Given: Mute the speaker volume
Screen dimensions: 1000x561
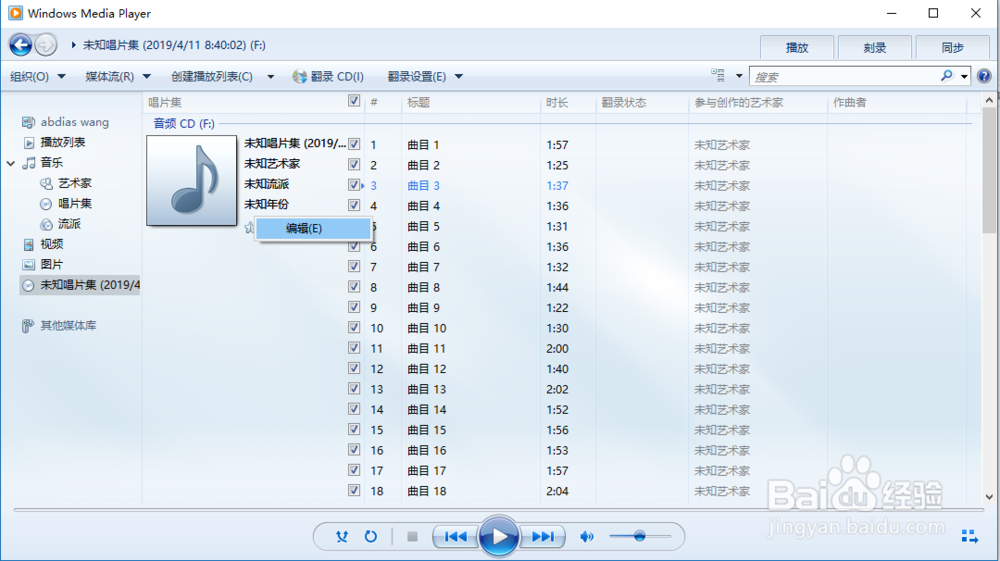Looking at the screenshot, I should coord(587,537).
